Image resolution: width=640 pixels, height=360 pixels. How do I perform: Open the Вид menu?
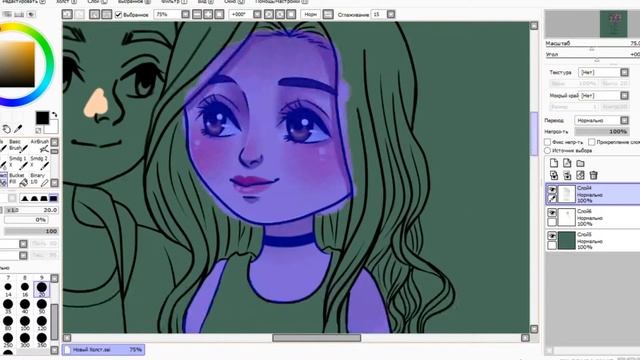[x=205, y=2]
